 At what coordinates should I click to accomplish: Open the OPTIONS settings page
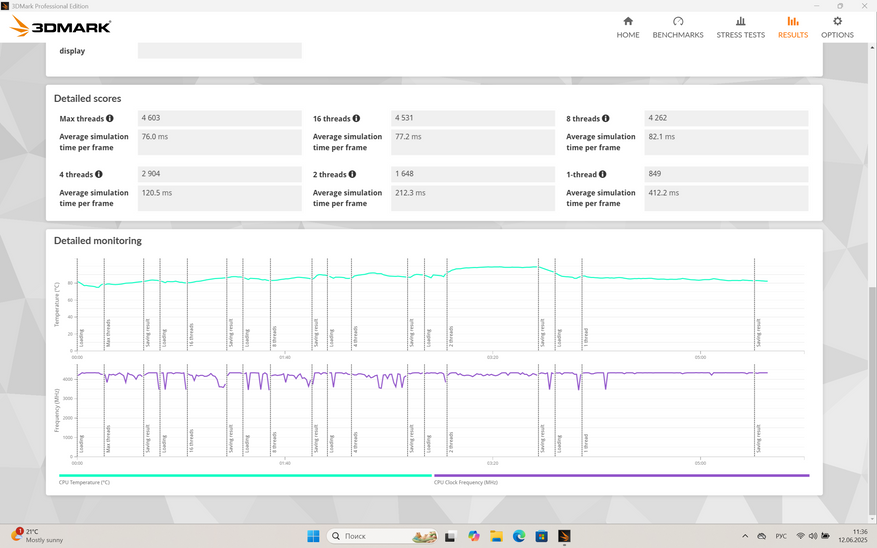click(837, 27)
